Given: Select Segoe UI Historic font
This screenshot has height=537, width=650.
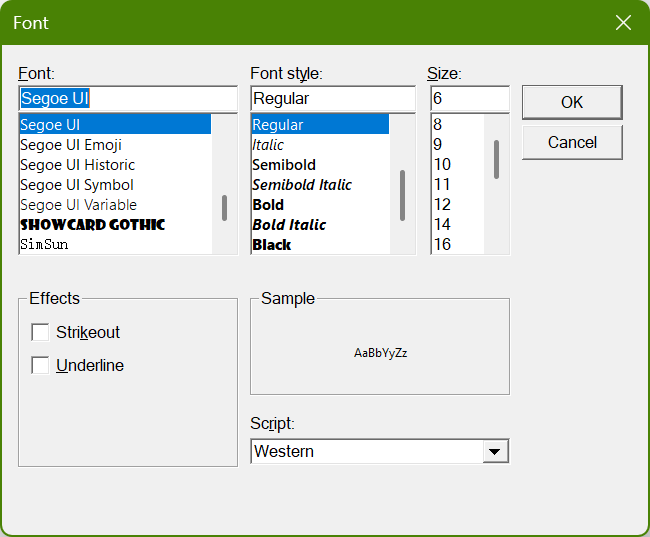Looking at the screenshot, I should click(x=115, y=165).
